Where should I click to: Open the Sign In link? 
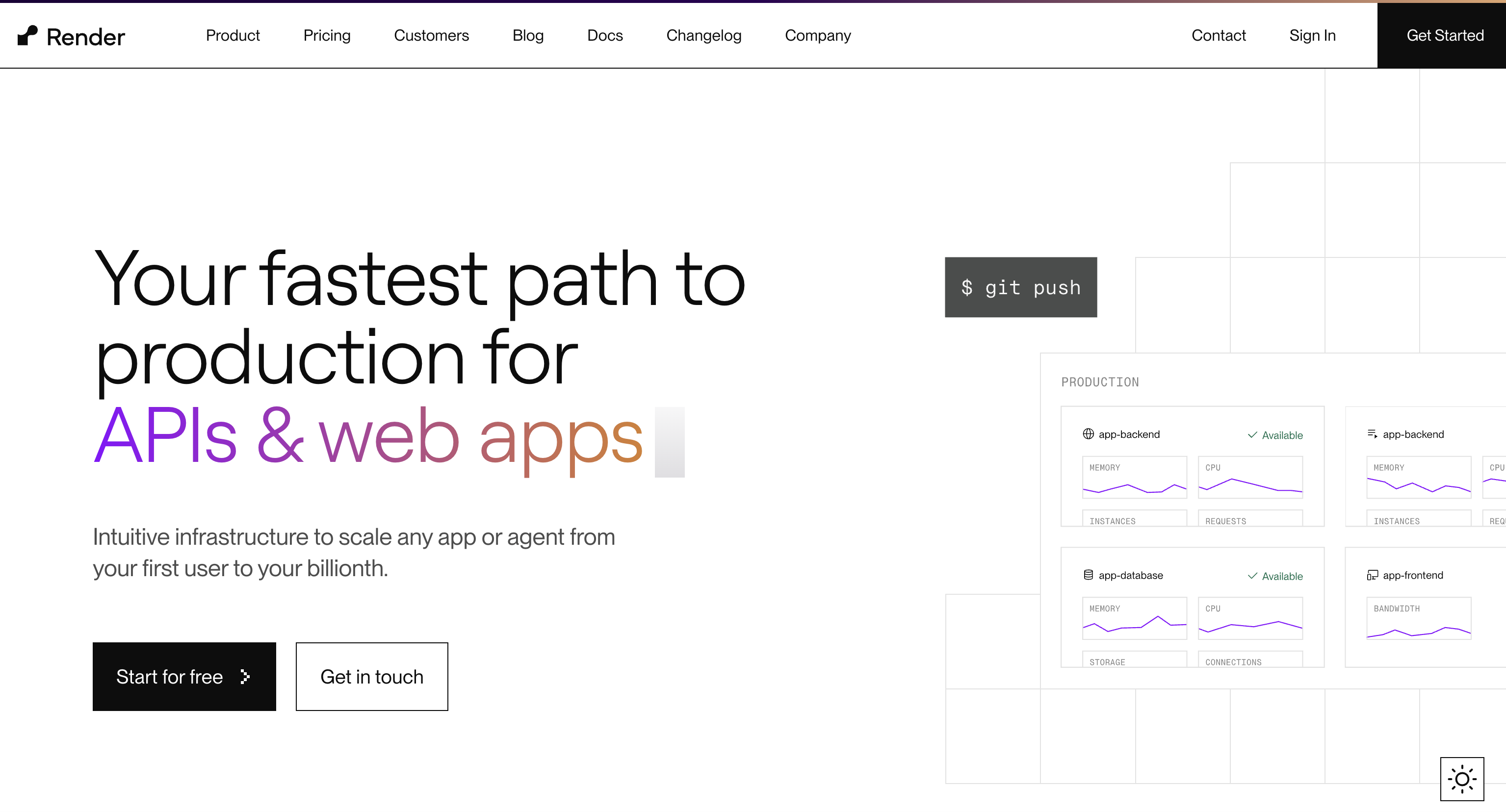(1312, 36)
